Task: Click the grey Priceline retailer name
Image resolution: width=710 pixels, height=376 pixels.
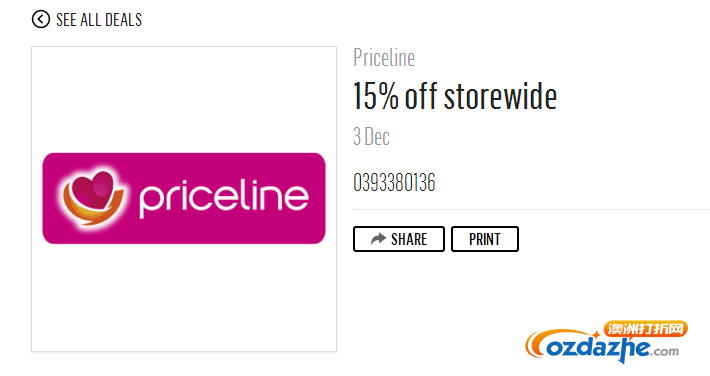Action: tap(384, 58)
